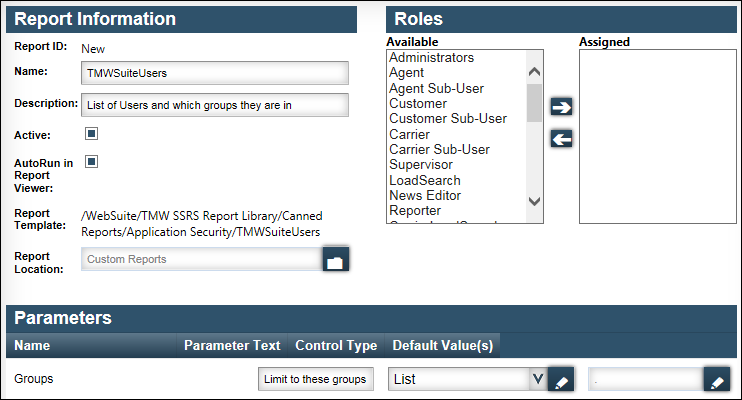Click the edit pencil beside default value field

pos(717,380)
